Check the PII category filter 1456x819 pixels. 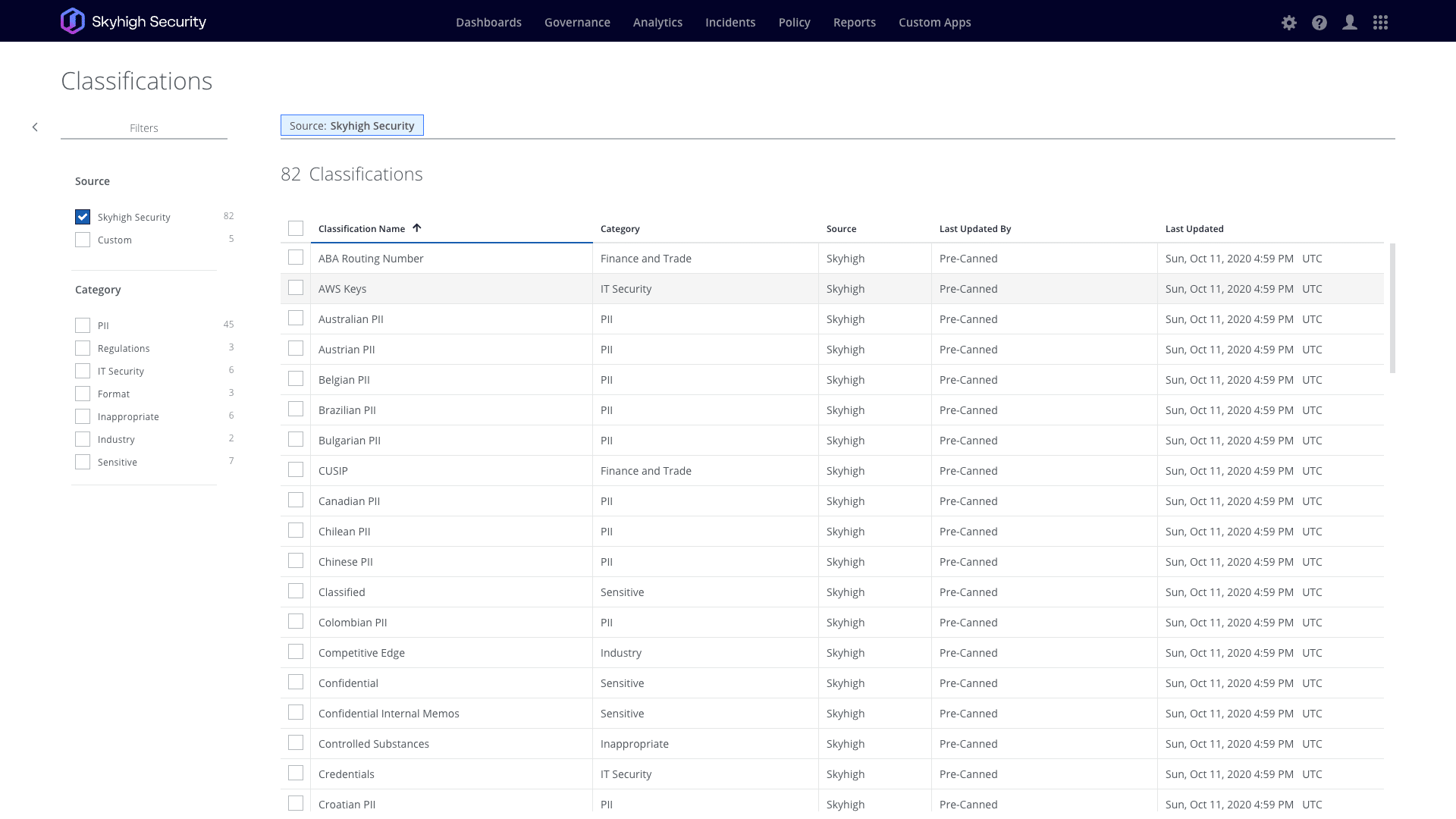pos(83,325)
